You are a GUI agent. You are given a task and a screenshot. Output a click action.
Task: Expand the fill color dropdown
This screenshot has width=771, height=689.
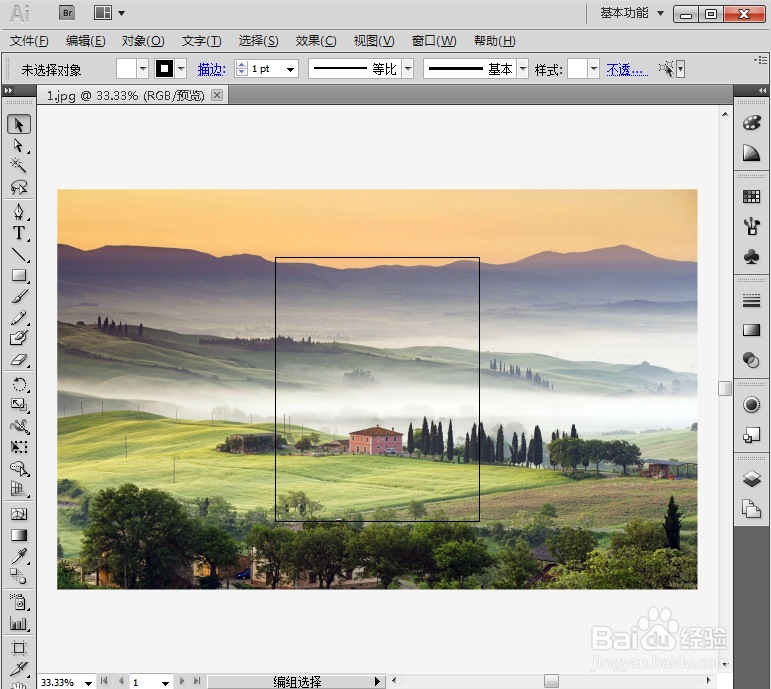coord(143,69)
